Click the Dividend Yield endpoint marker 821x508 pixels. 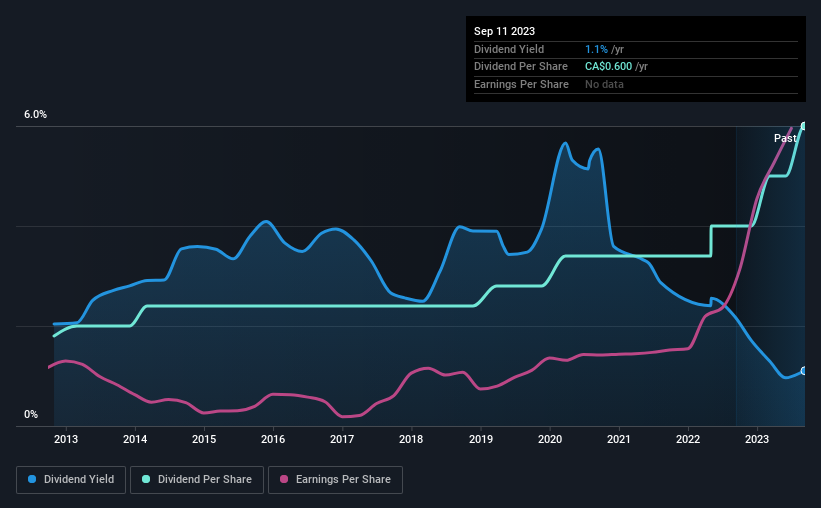(804, 371)
